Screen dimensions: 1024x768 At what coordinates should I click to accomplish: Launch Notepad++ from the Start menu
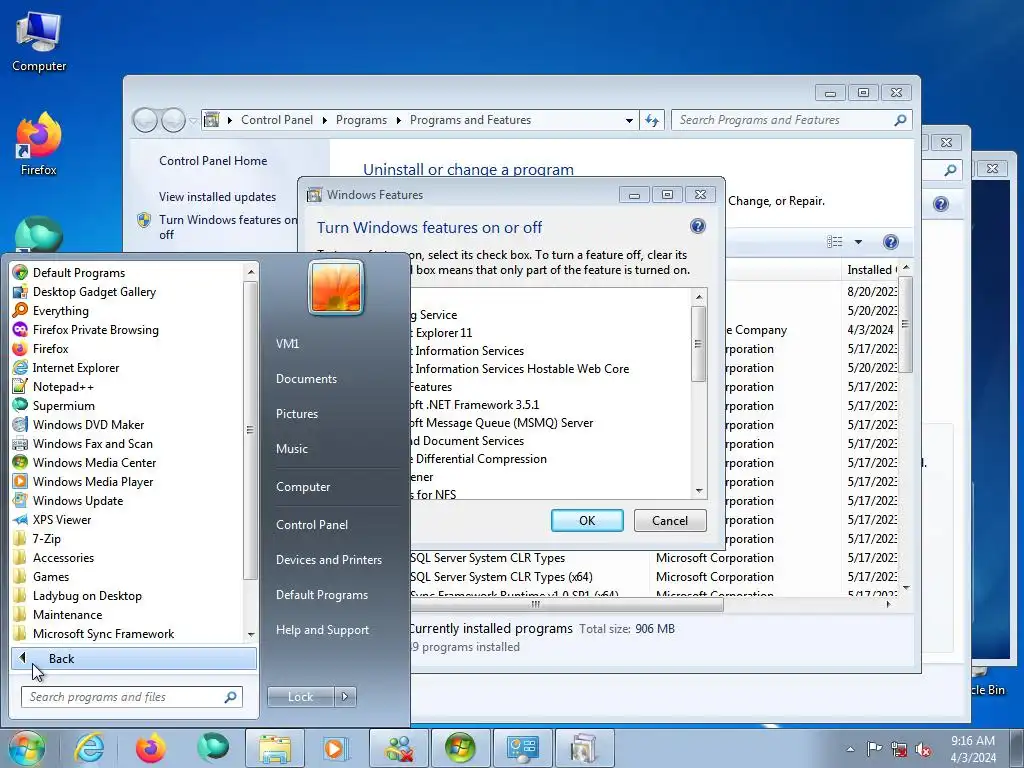pos(53,386)
